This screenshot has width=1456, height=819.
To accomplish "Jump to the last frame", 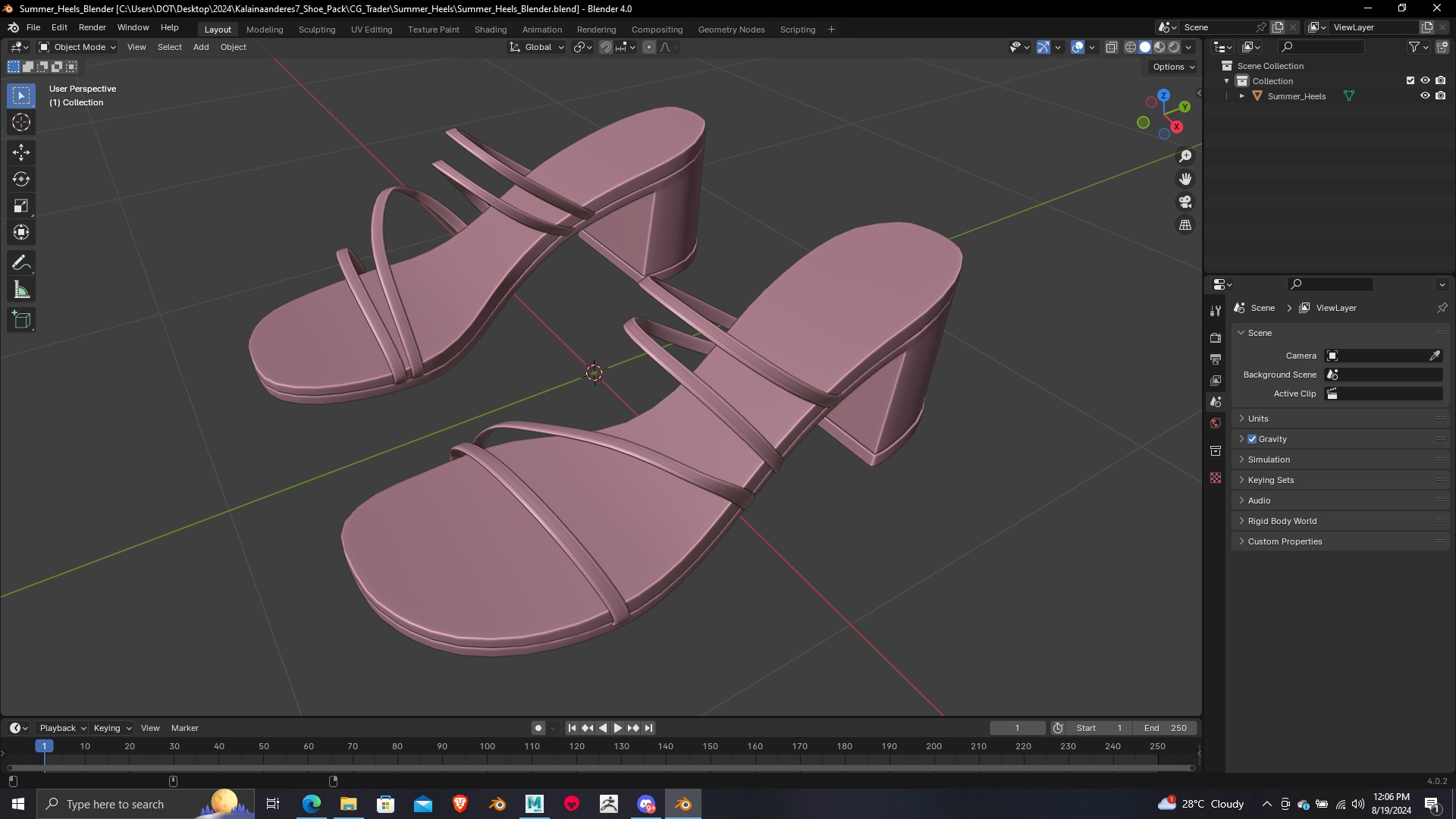I will pyautogui.click(x=648, y=728).
